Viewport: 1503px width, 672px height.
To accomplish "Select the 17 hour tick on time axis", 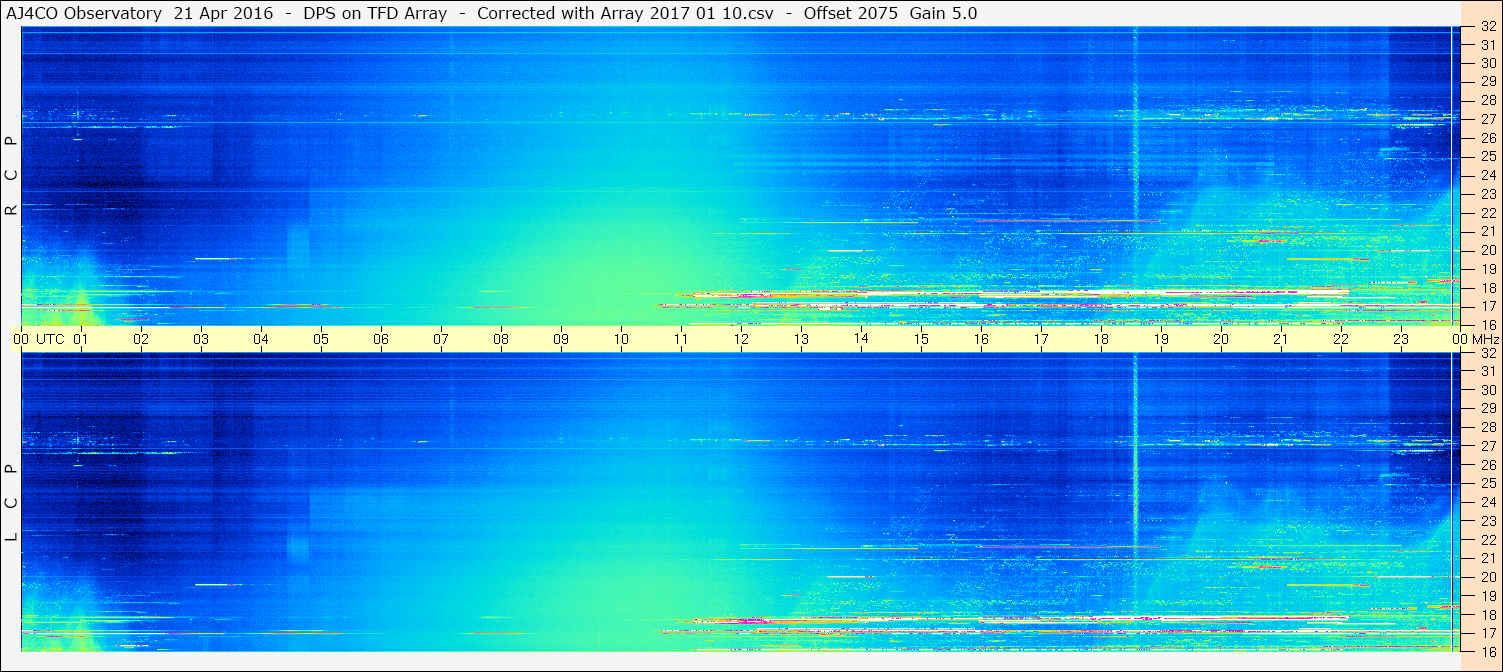I will pos(1041,339).
